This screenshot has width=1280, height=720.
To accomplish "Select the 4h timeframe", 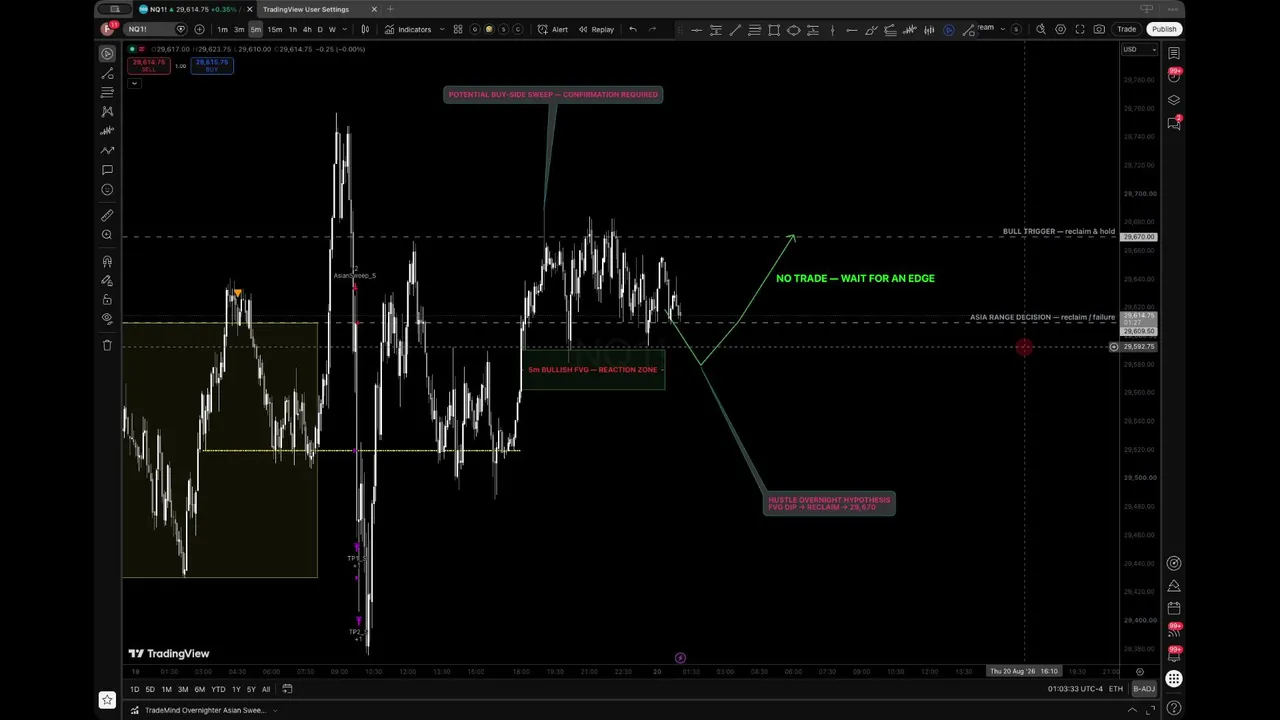I will coord(307,29).
